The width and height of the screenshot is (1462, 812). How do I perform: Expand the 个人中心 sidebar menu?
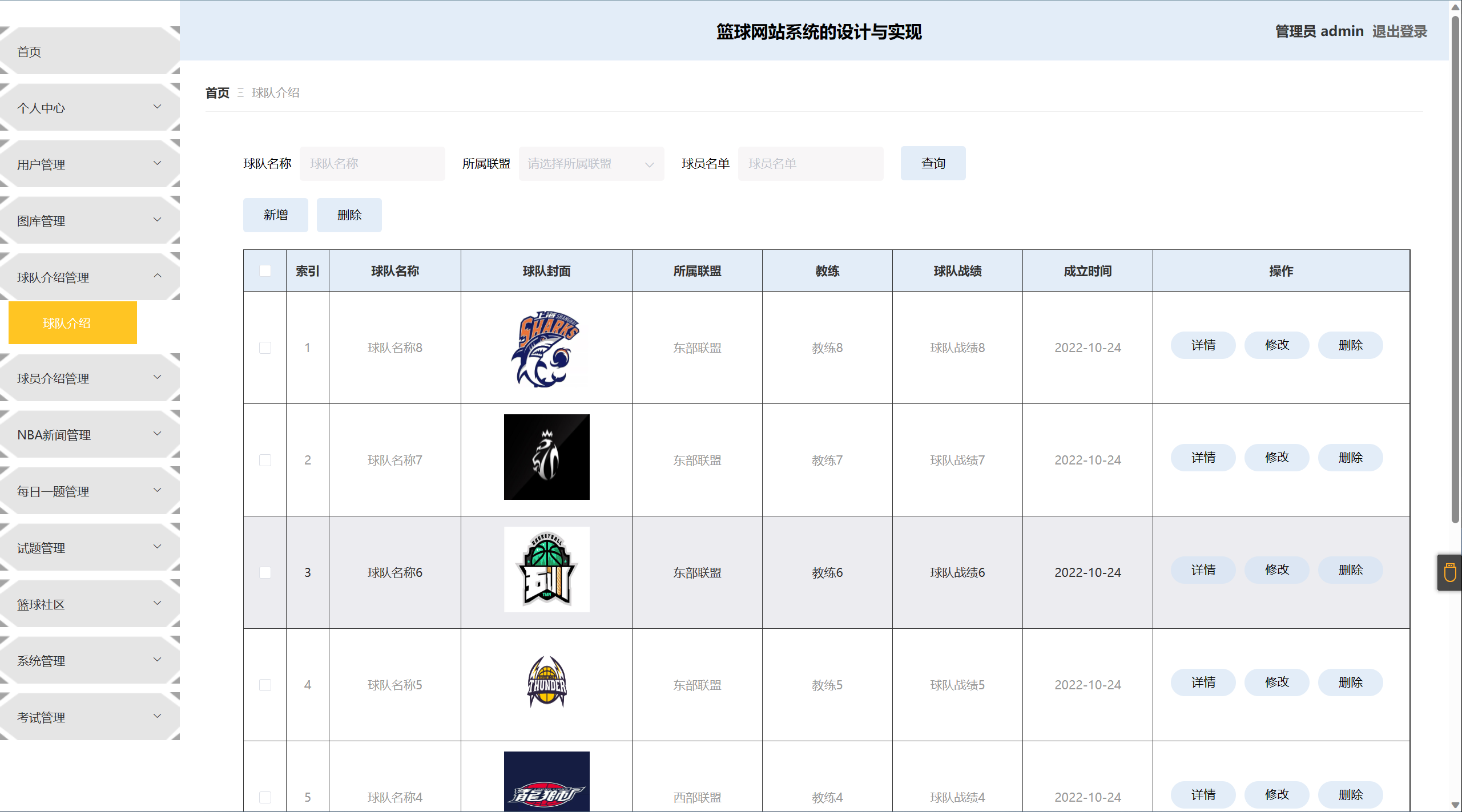tap(90, 108)
